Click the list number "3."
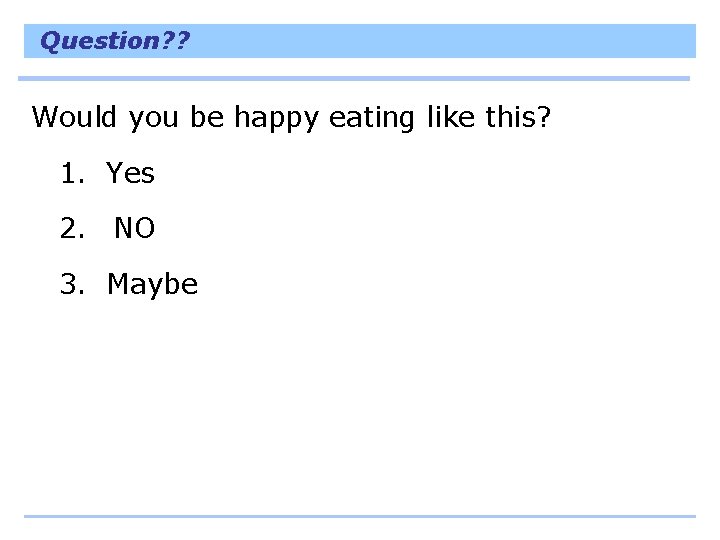This screenshot has width=720, height=540. tap(73, 284)
